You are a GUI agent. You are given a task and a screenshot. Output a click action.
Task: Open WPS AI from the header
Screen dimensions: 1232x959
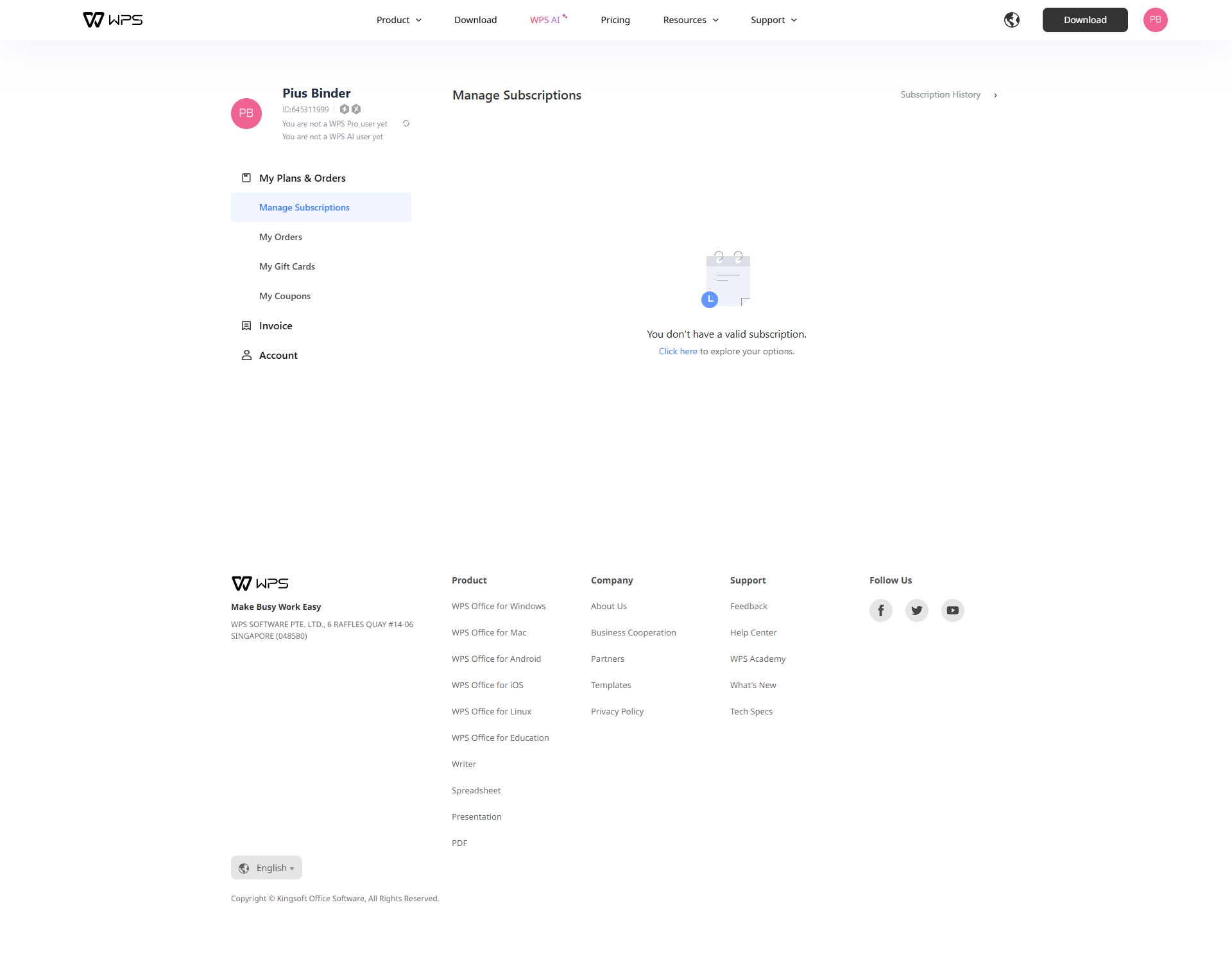[x=549, y=20]
